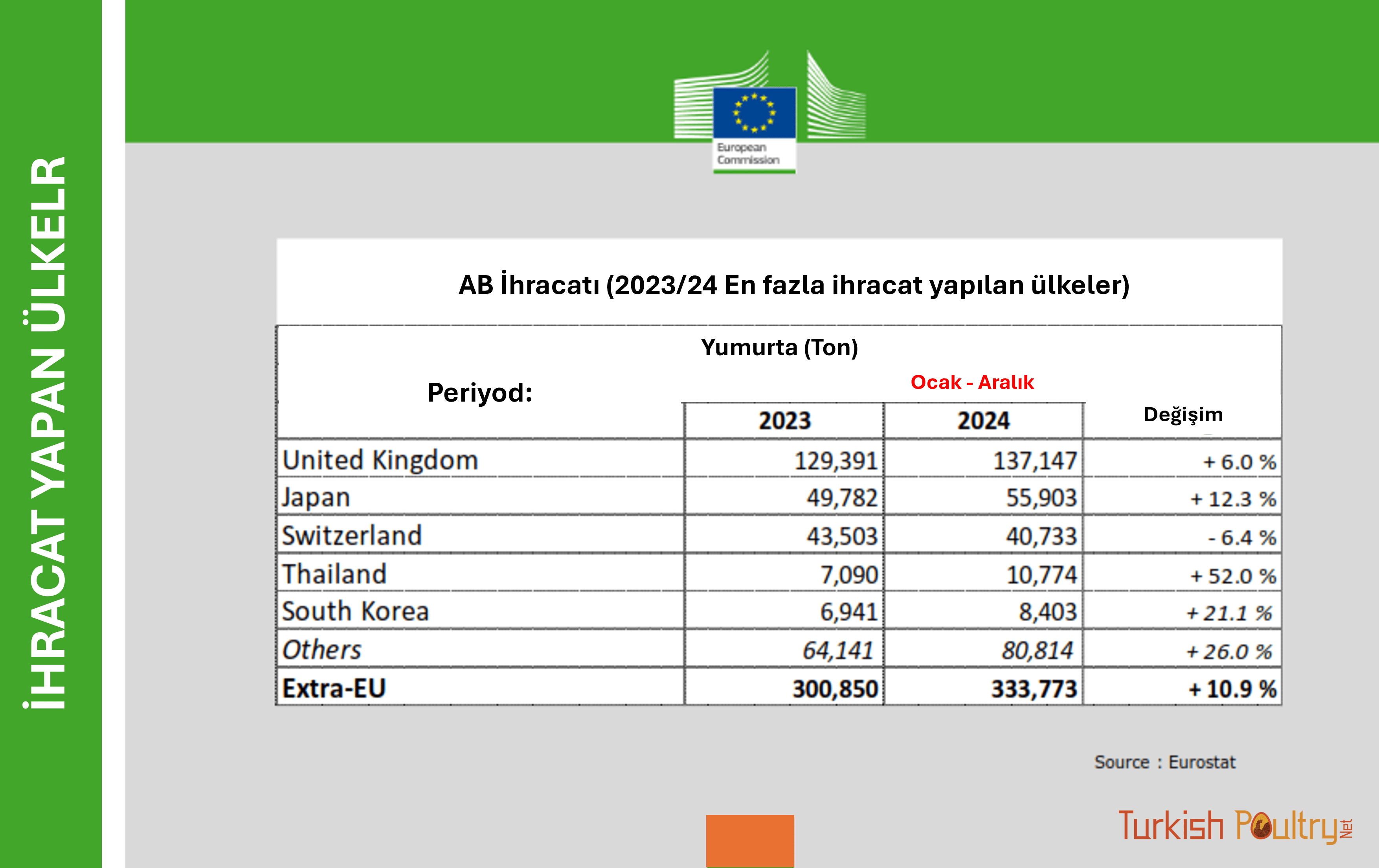Click Japan 2024 value '55,903'

[1042, 498]
